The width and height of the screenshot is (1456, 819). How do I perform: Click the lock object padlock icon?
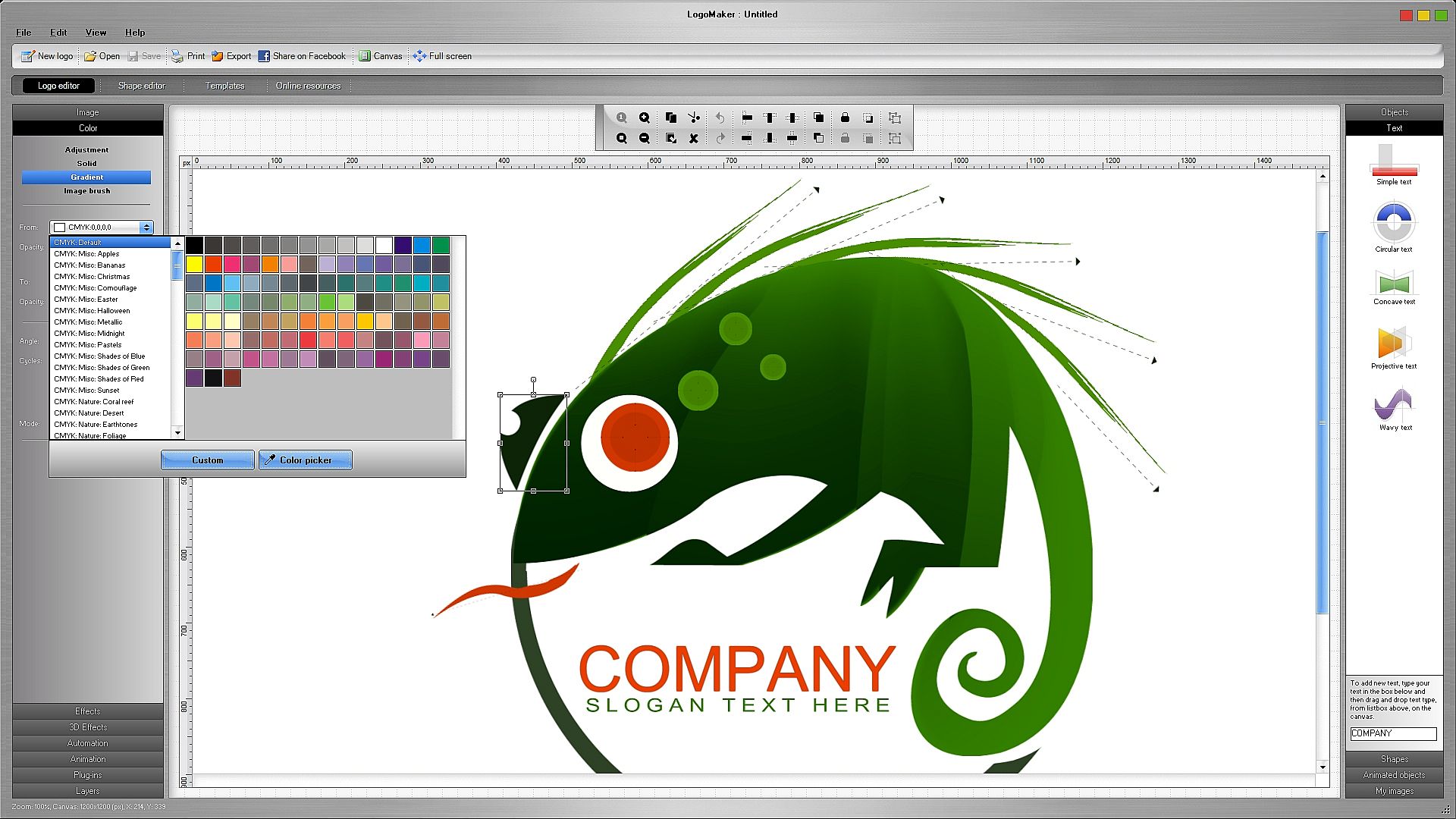845,118
